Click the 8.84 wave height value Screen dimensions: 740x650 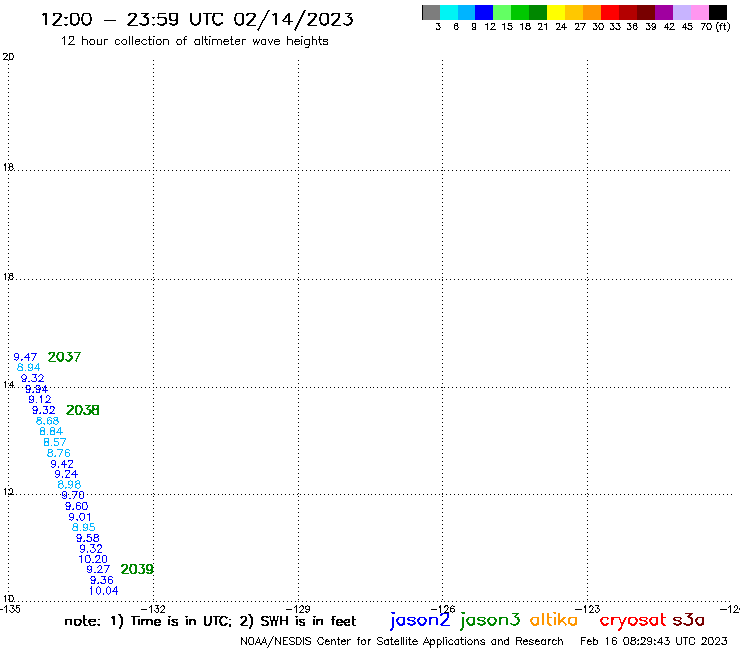(x=51, y=431)
